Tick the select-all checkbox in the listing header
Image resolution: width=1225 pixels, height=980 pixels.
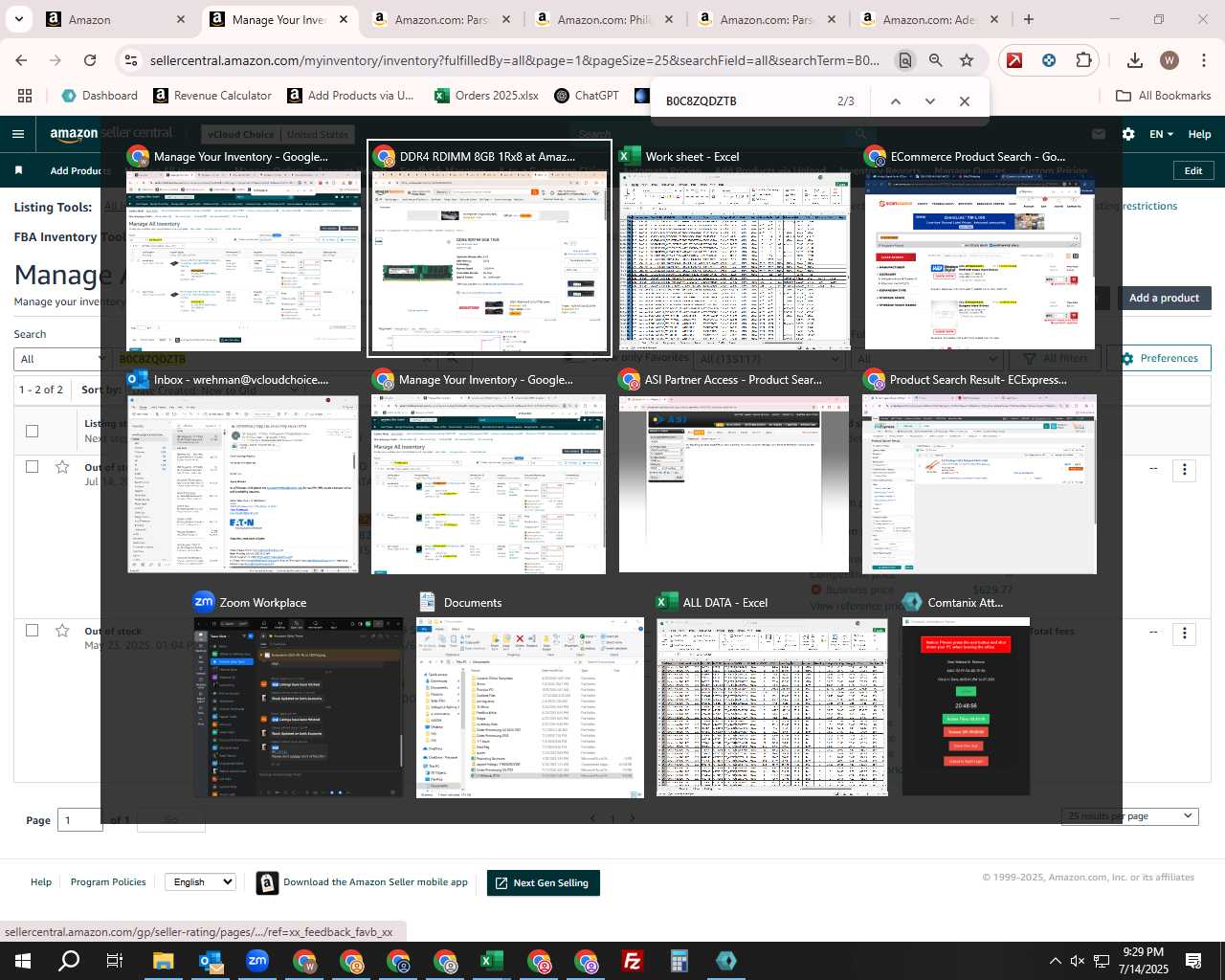coord(32,431)
